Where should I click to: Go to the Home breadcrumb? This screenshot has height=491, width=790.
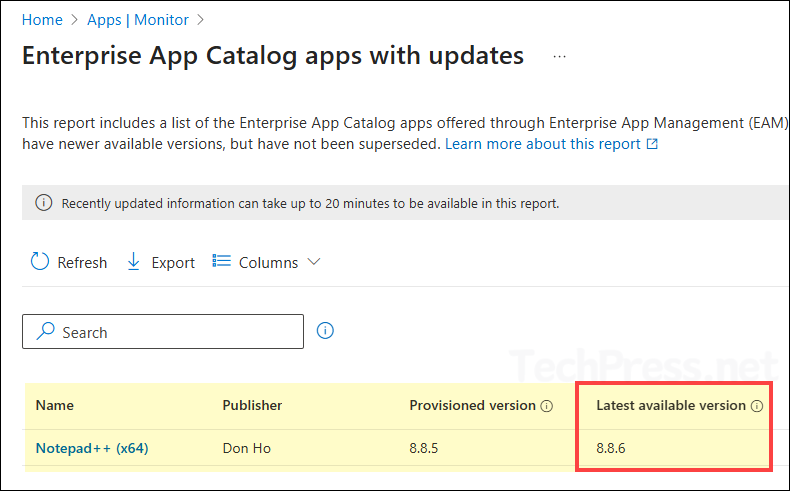point(41,19)
